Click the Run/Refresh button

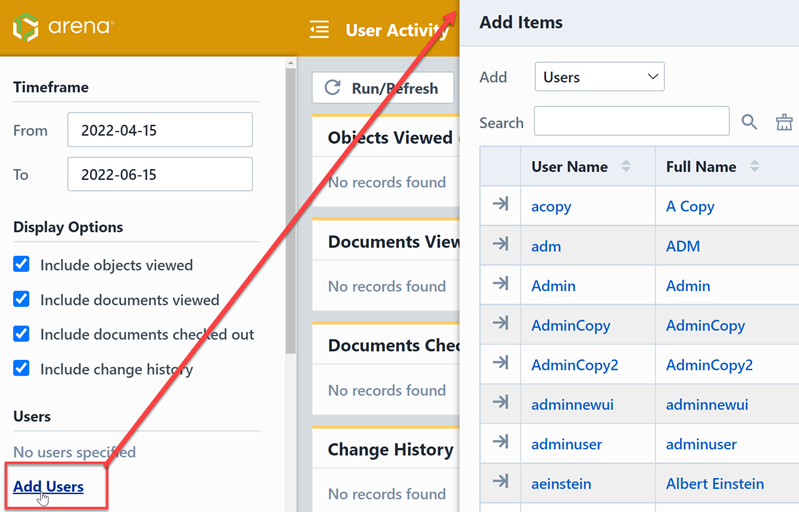click(x=383, y=88)
